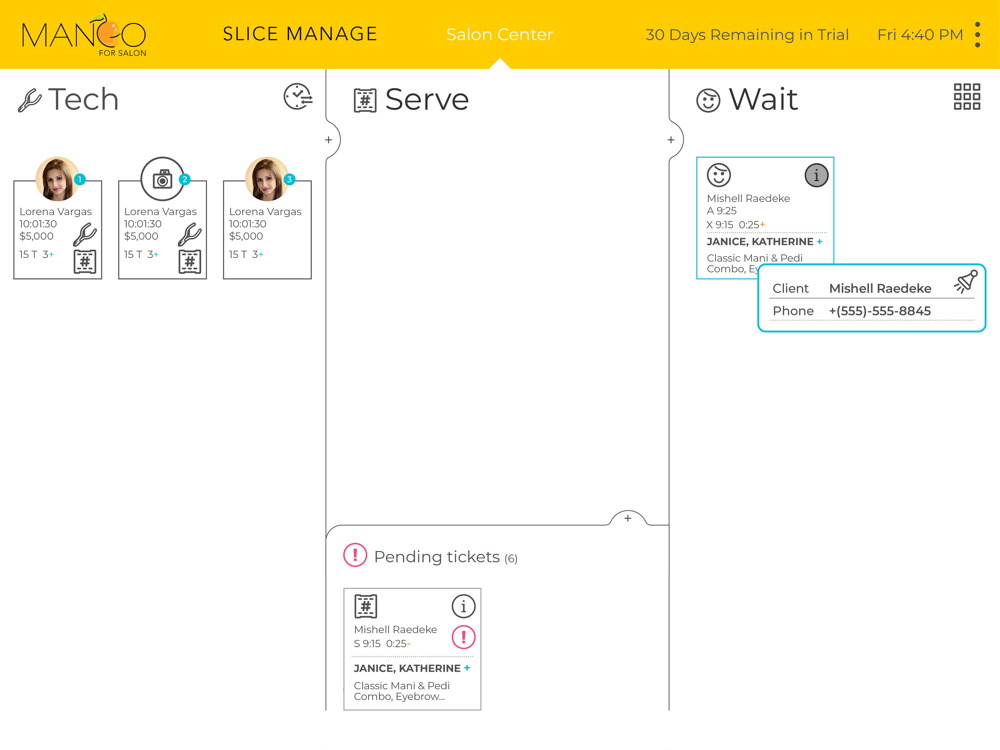The width and height of the screenshot is (1000, 750).
Task: Click the wrench icon beside Tech heading
Action: coord(29,100)
